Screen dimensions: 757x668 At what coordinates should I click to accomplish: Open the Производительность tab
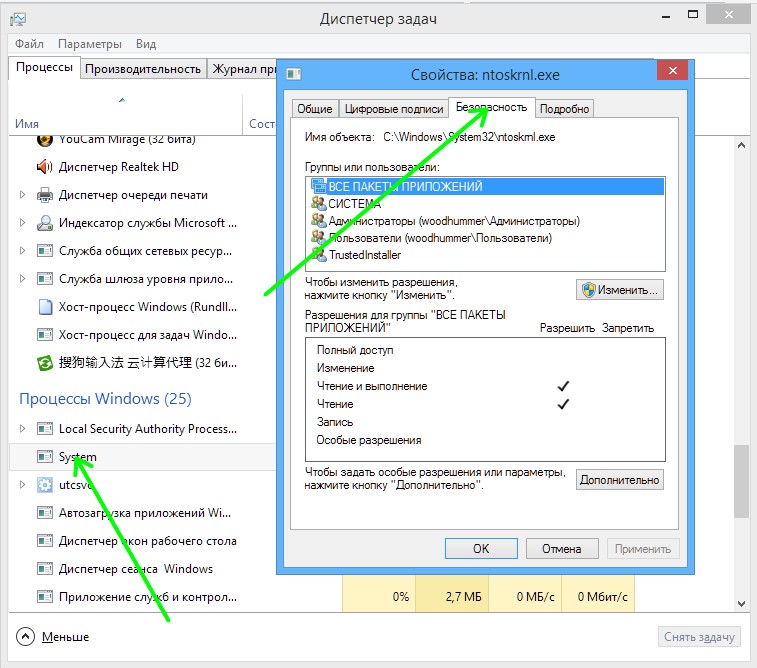pos(143,69)
